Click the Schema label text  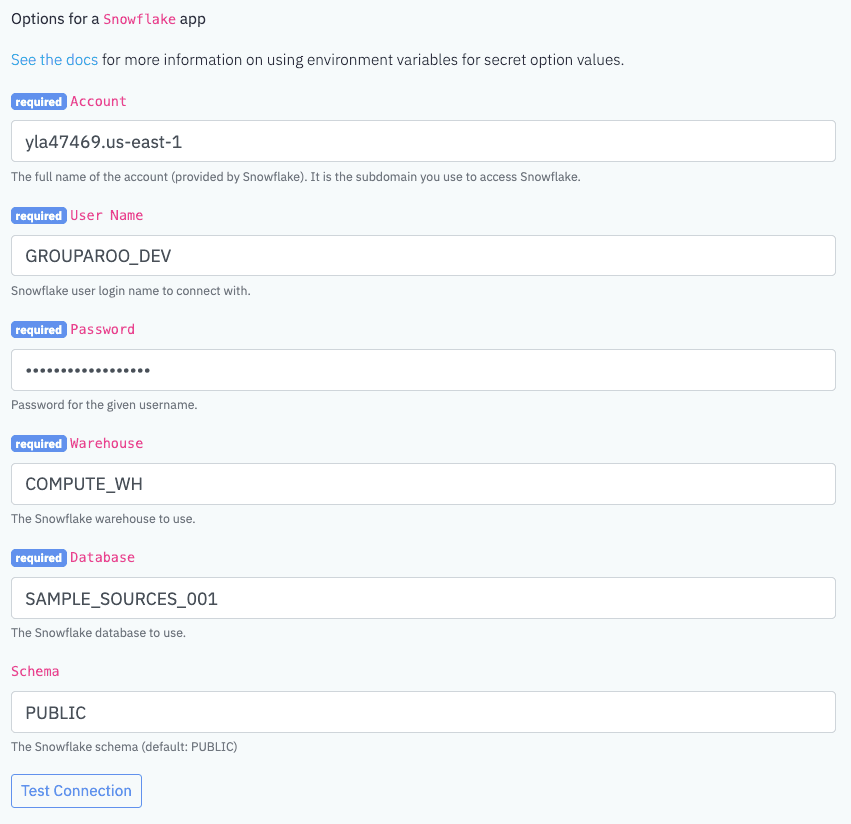[x=35, y=671]
